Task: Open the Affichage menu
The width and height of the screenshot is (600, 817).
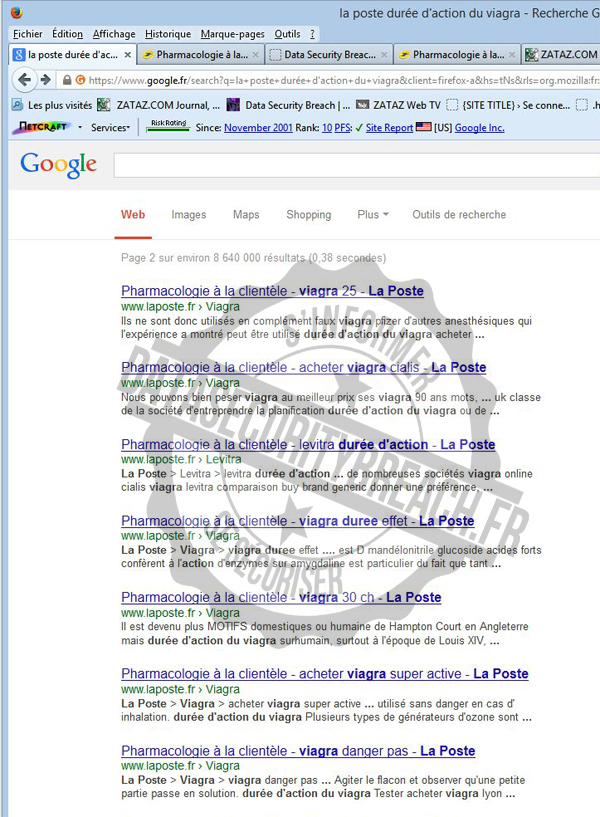Action: (114, 34)
